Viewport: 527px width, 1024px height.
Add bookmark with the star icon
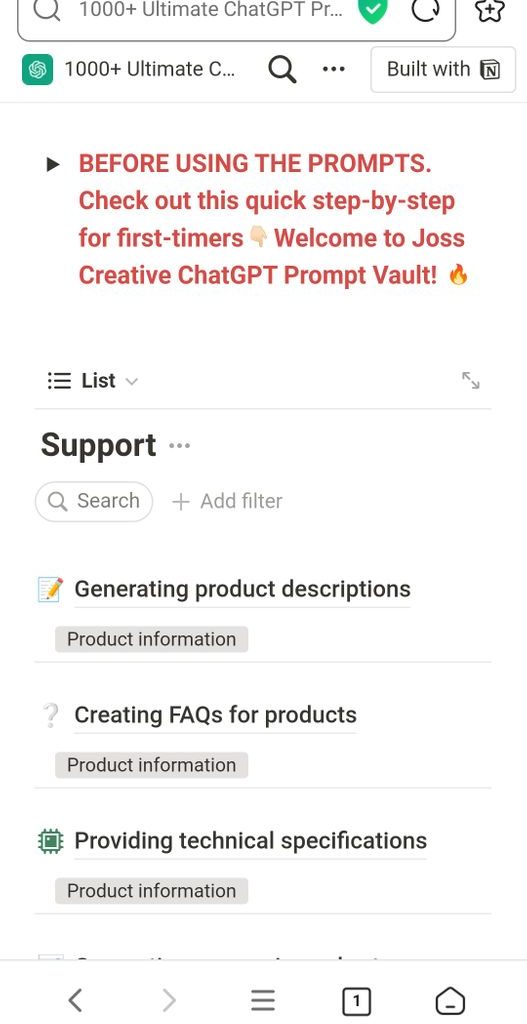tap(490, 10)
